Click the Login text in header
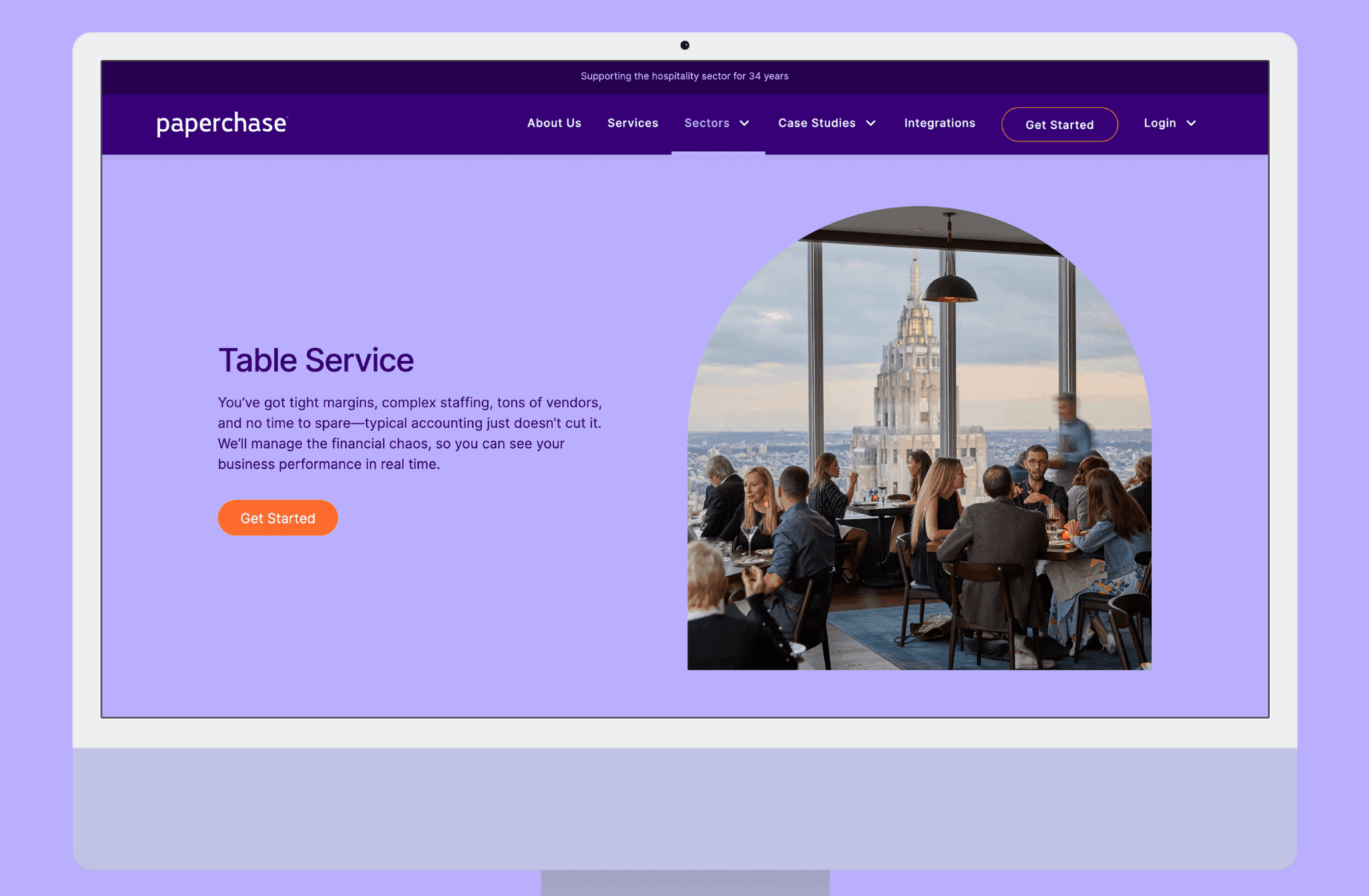The height and width of the screenshot is (896, 1369). click(x=1160, y=123)
